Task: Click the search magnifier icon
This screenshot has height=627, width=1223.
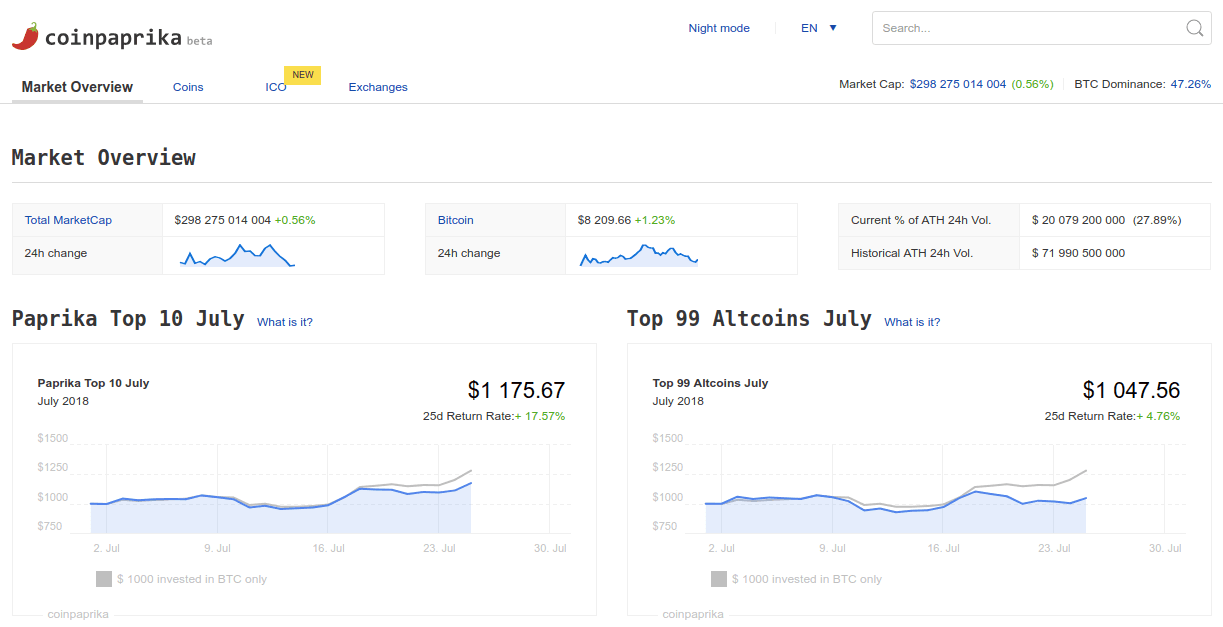Action: (1194, 28)
